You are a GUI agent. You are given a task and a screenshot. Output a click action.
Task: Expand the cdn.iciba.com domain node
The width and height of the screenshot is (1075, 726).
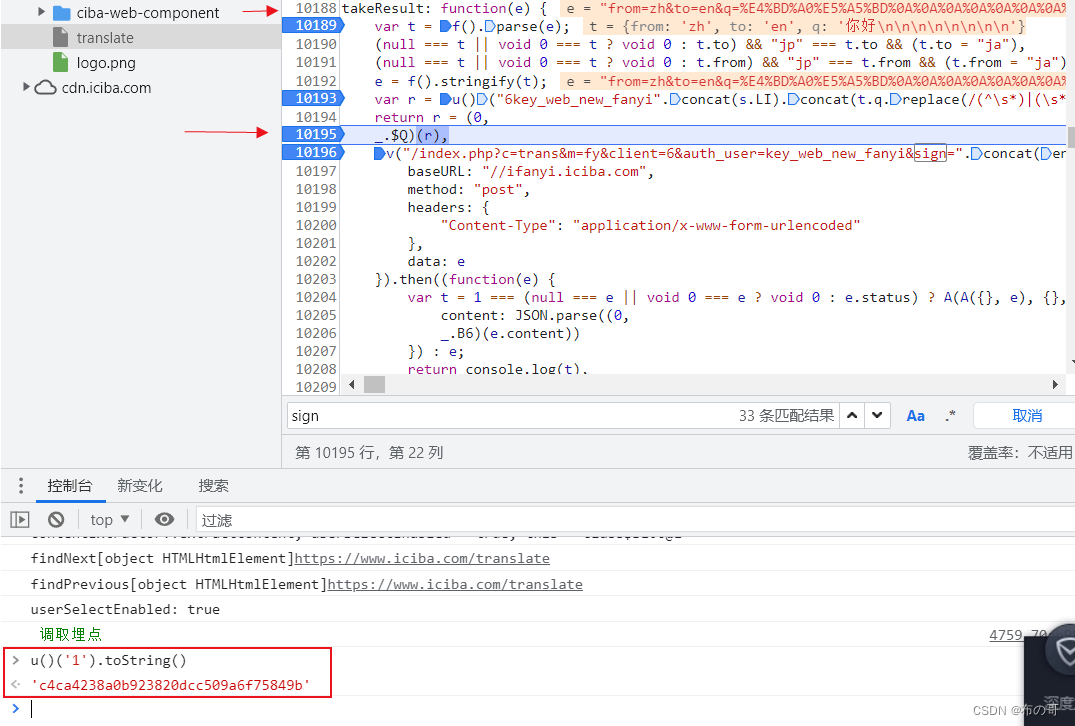[26, 87]
